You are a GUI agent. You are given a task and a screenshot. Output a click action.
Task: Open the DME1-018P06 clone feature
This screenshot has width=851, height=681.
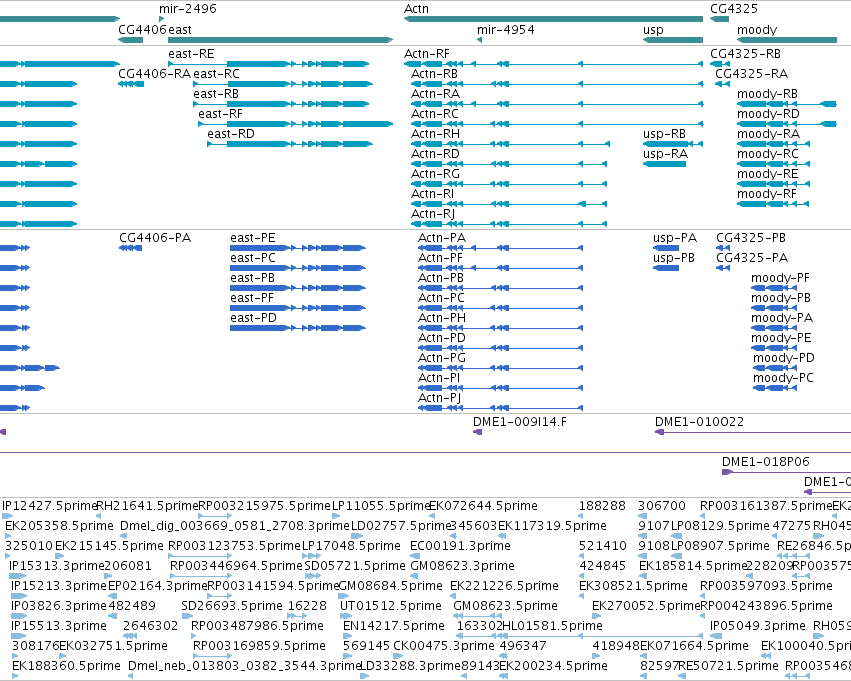coord(786,472)
